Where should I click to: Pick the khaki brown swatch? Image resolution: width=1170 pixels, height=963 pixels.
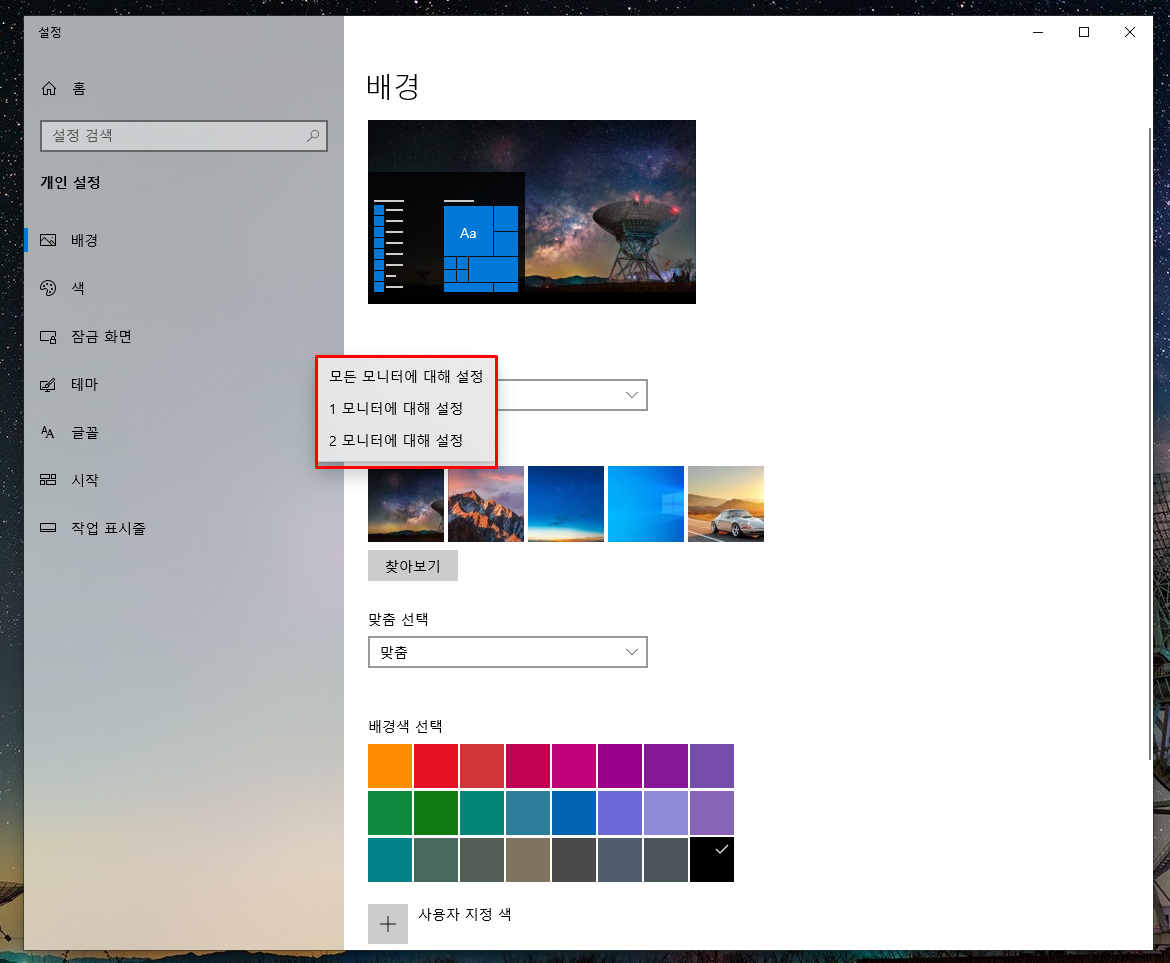click(528, 859)
